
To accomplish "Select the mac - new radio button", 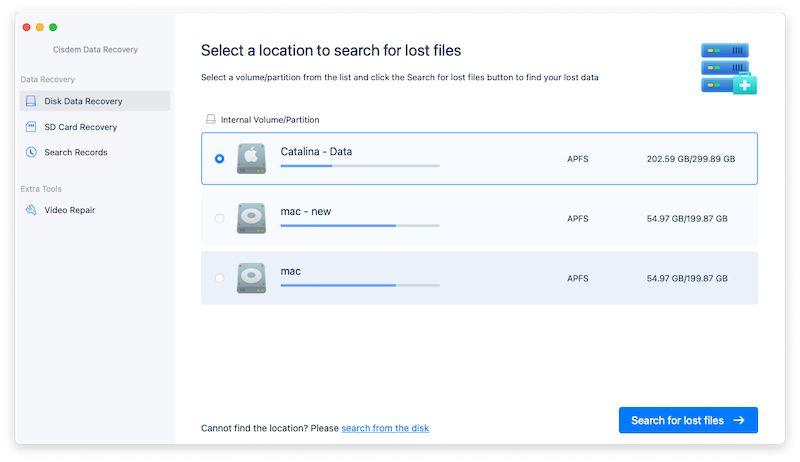I will [x=220, y=218].
